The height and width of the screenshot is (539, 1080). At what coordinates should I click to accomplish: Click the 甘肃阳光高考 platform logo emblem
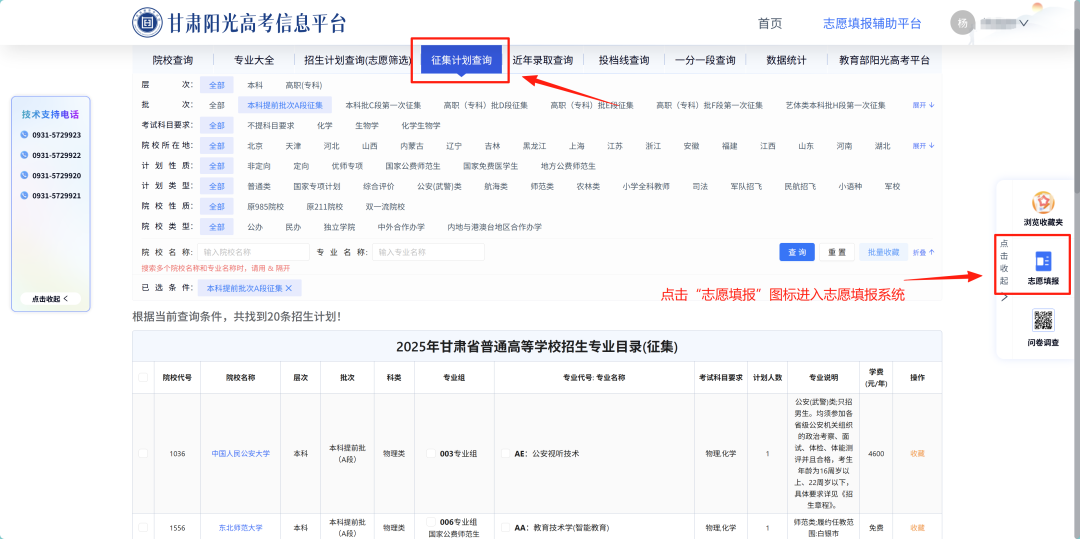[147, 23]
